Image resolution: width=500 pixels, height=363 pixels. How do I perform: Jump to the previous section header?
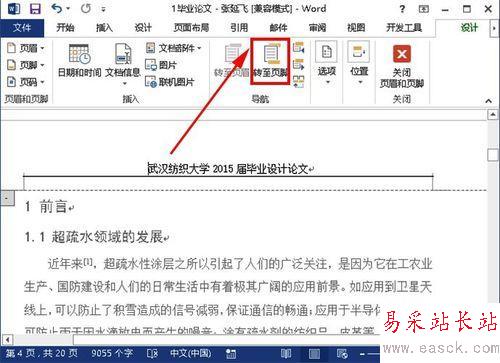coord(299,48)
